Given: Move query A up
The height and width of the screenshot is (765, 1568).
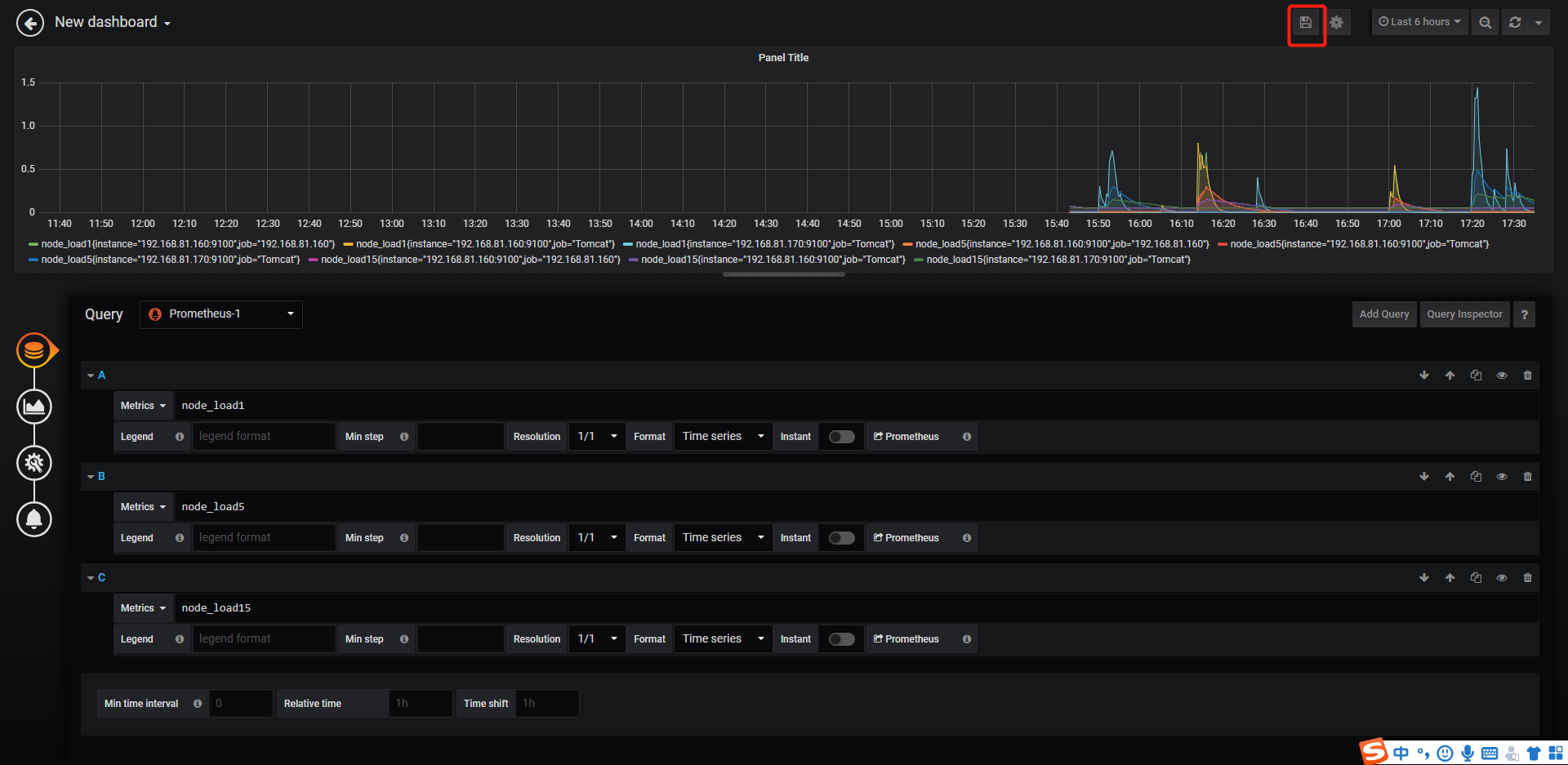Looking at the screenshot, I should pyautogui.click(x=1450, y=376).
